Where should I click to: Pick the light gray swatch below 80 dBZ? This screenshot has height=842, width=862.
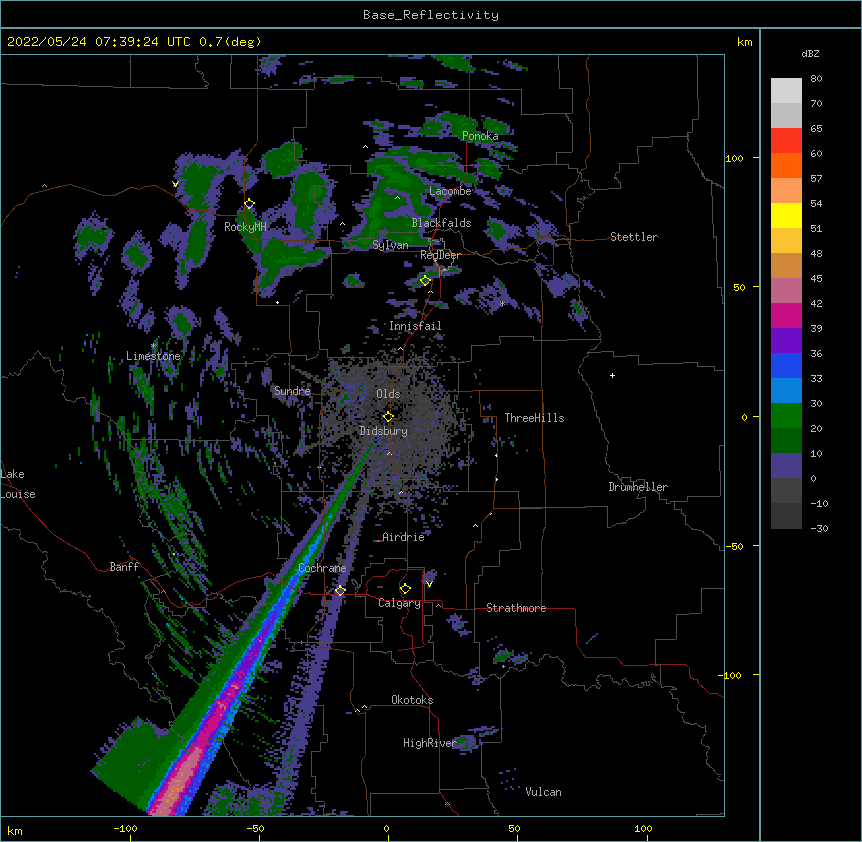point(786,91)
